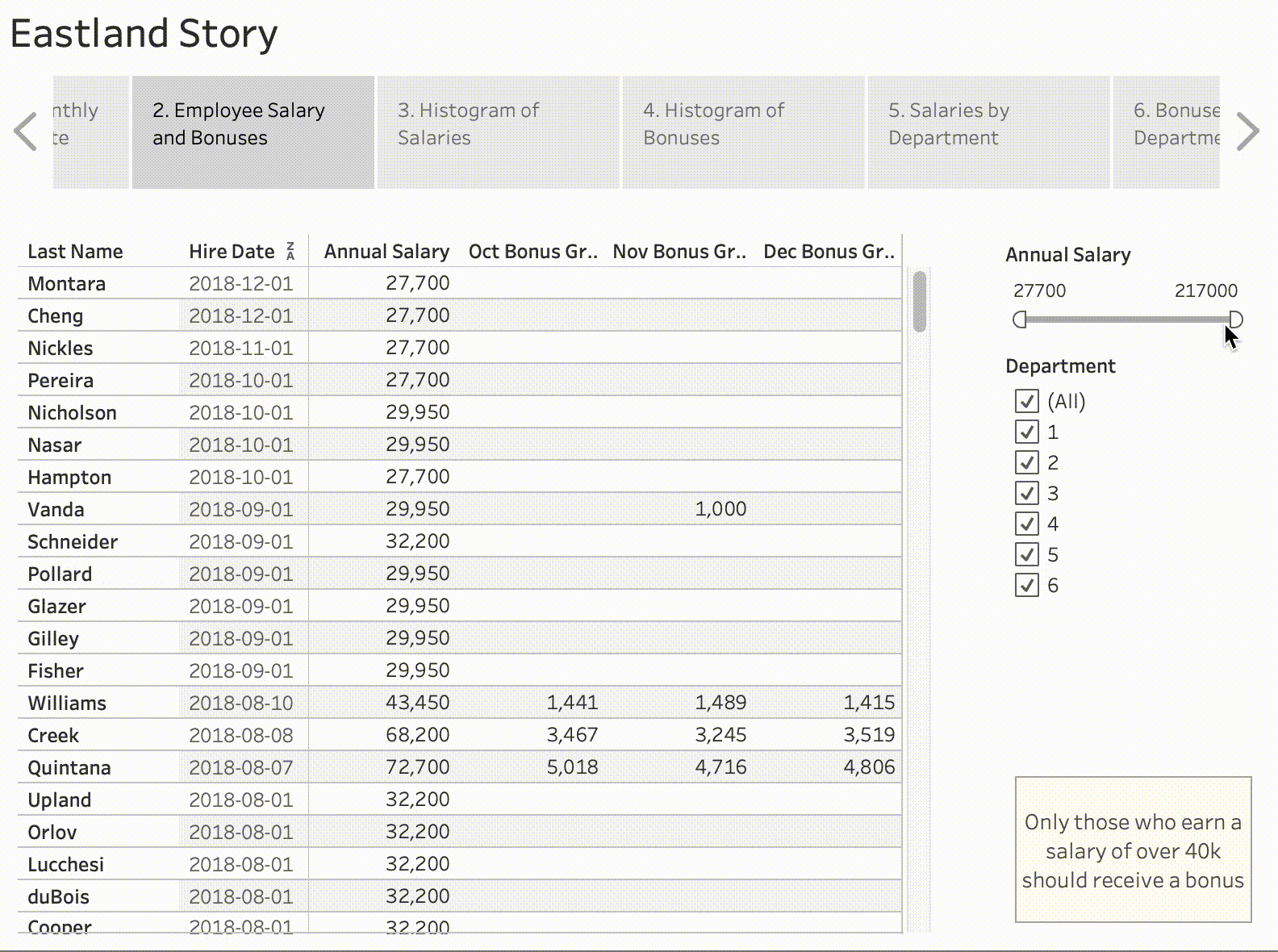Select the Nicholson row name
Viewport: 1278px width, 952px height.
(x=72, y=413)
